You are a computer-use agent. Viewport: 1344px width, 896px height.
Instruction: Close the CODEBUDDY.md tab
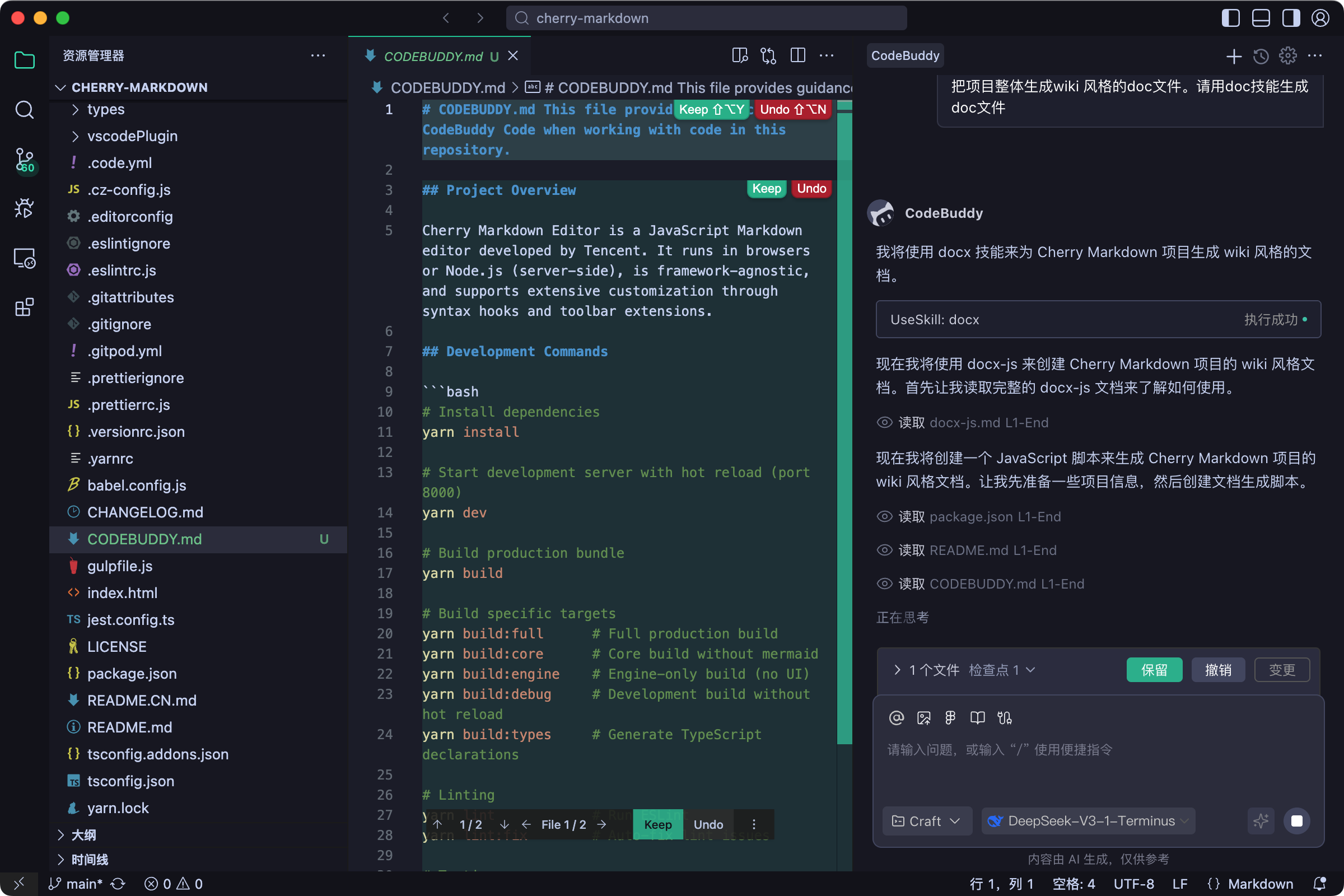click(513, 55)
